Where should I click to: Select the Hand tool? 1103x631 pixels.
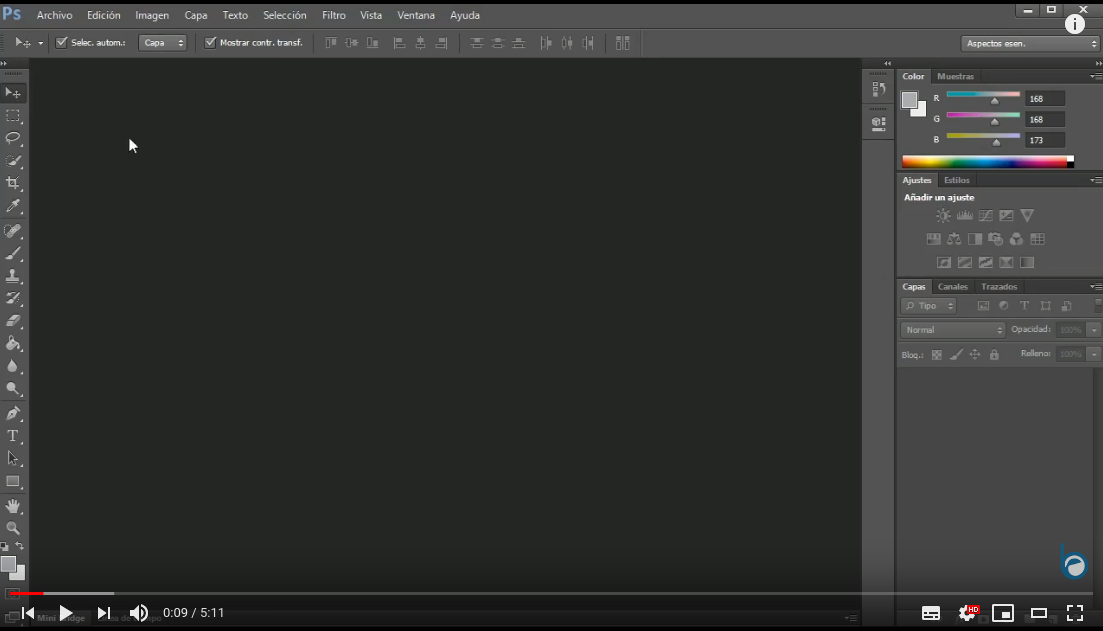(x=13, y=506)
